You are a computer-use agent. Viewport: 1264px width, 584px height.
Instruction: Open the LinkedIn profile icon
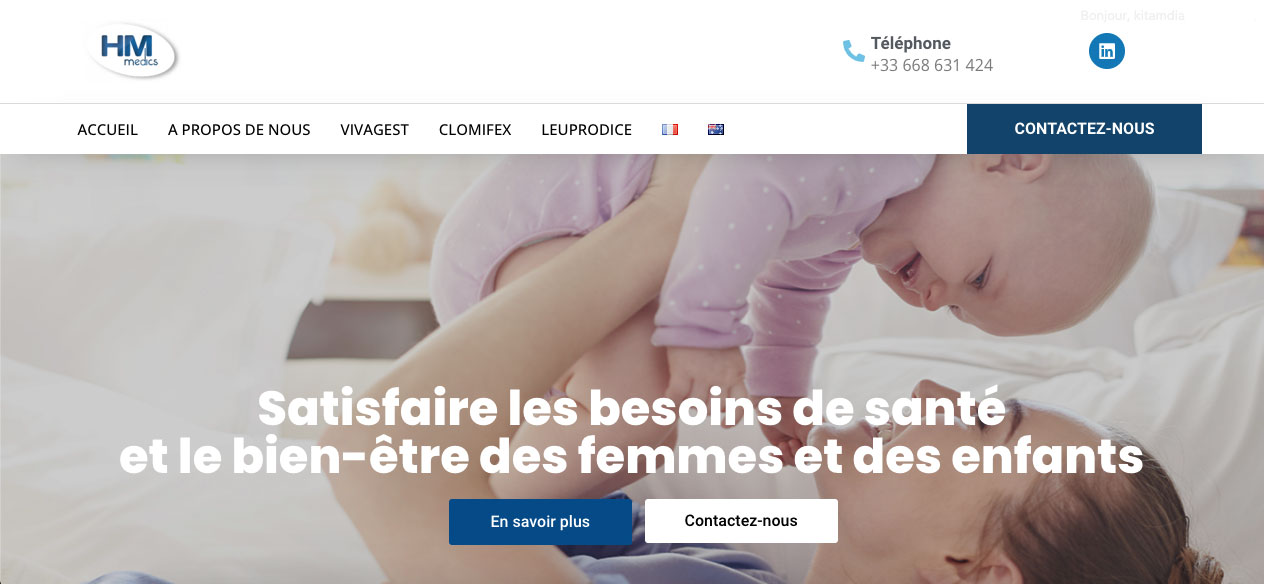(1107, 51)
